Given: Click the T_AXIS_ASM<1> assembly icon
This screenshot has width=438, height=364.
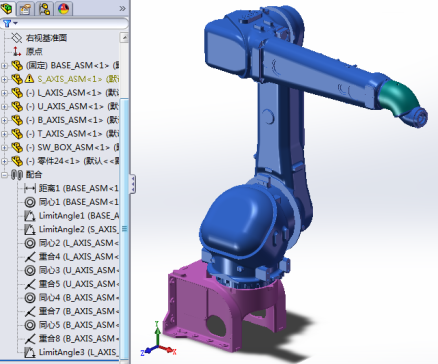Looking at the screenshot, I should point(17,134).
